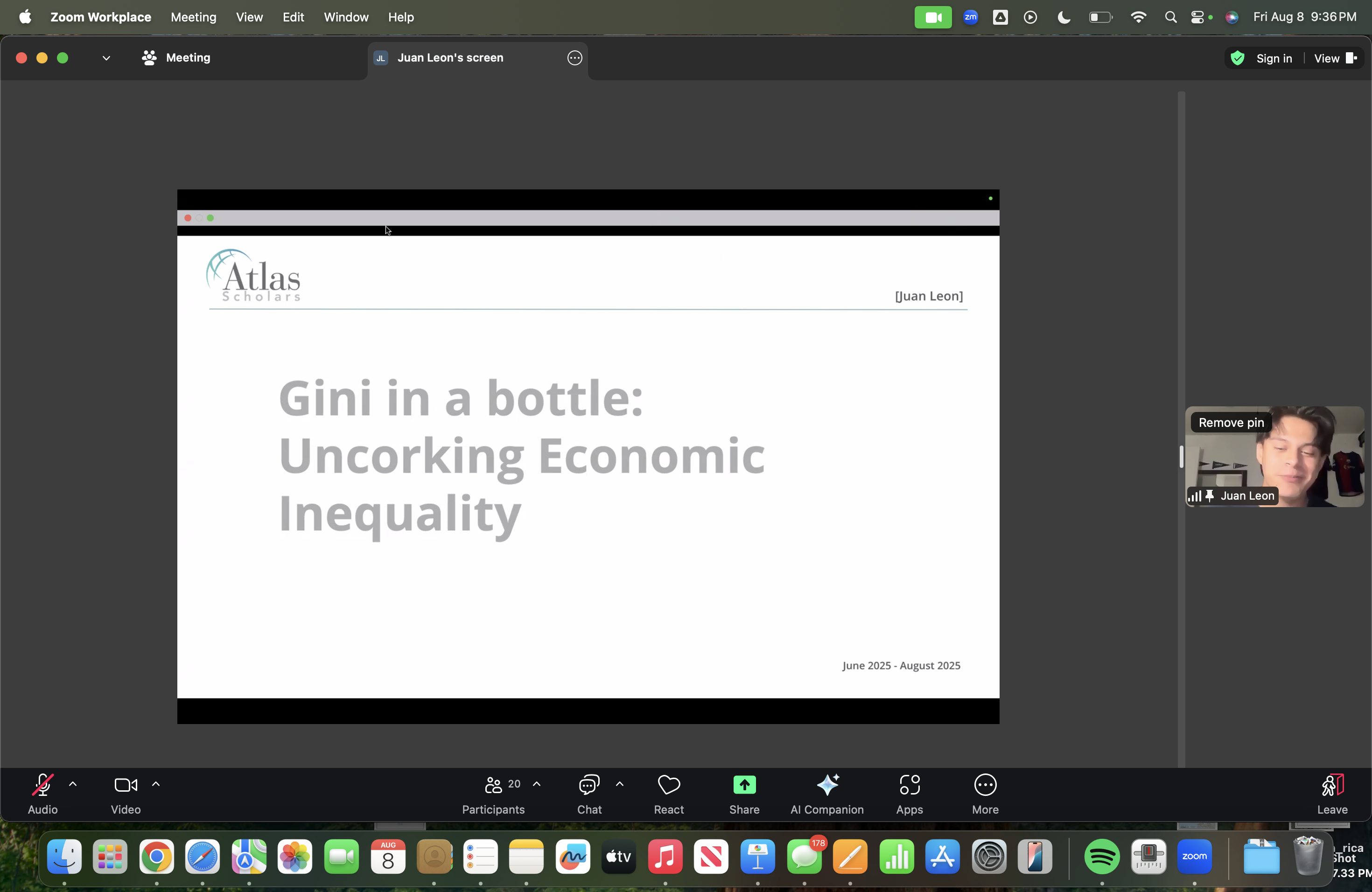The height and width of the screenshot is (892, 1372).
Task: Open AI Companion sparkle icon
Action: tap(826, 785)
